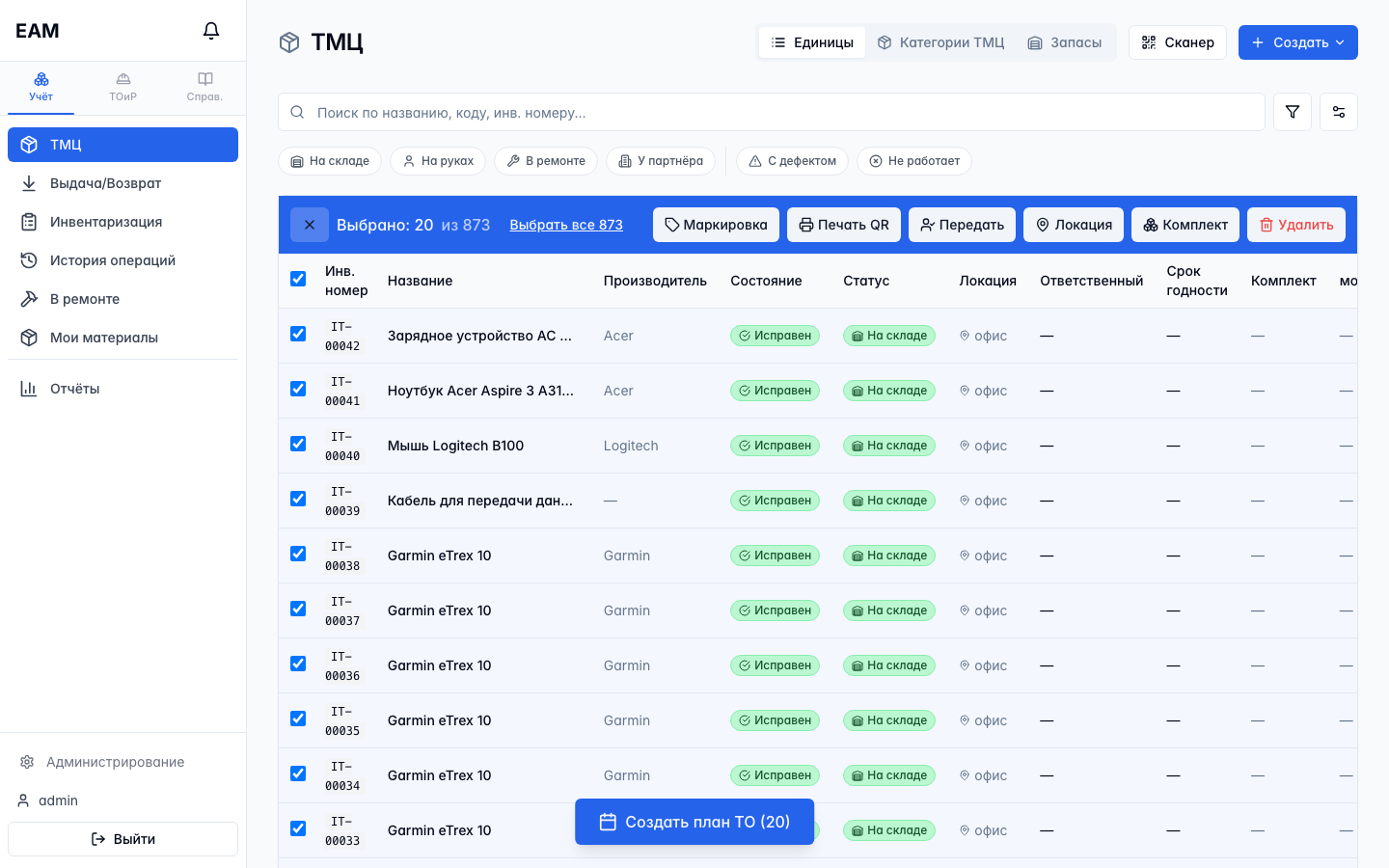This screenshot has height=868, width=1389.
Task: Click the filter funnel icon
Action: [x=1293, y=112]
